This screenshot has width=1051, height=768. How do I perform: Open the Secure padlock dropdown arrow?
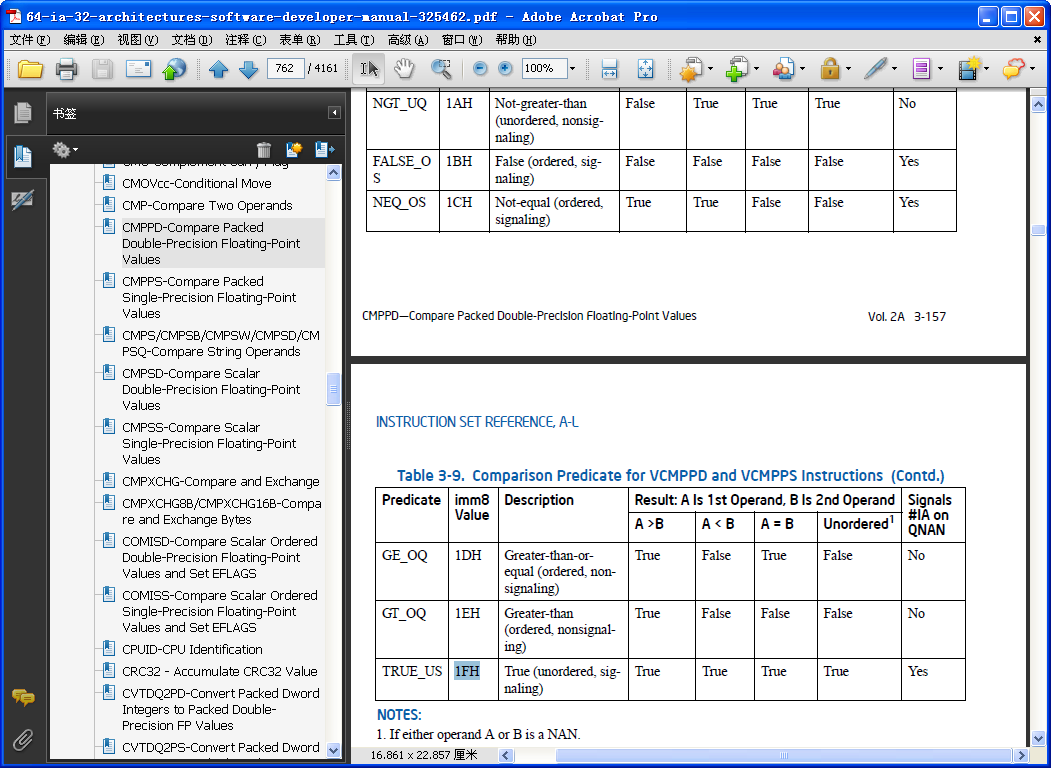[x=848, y=69]
